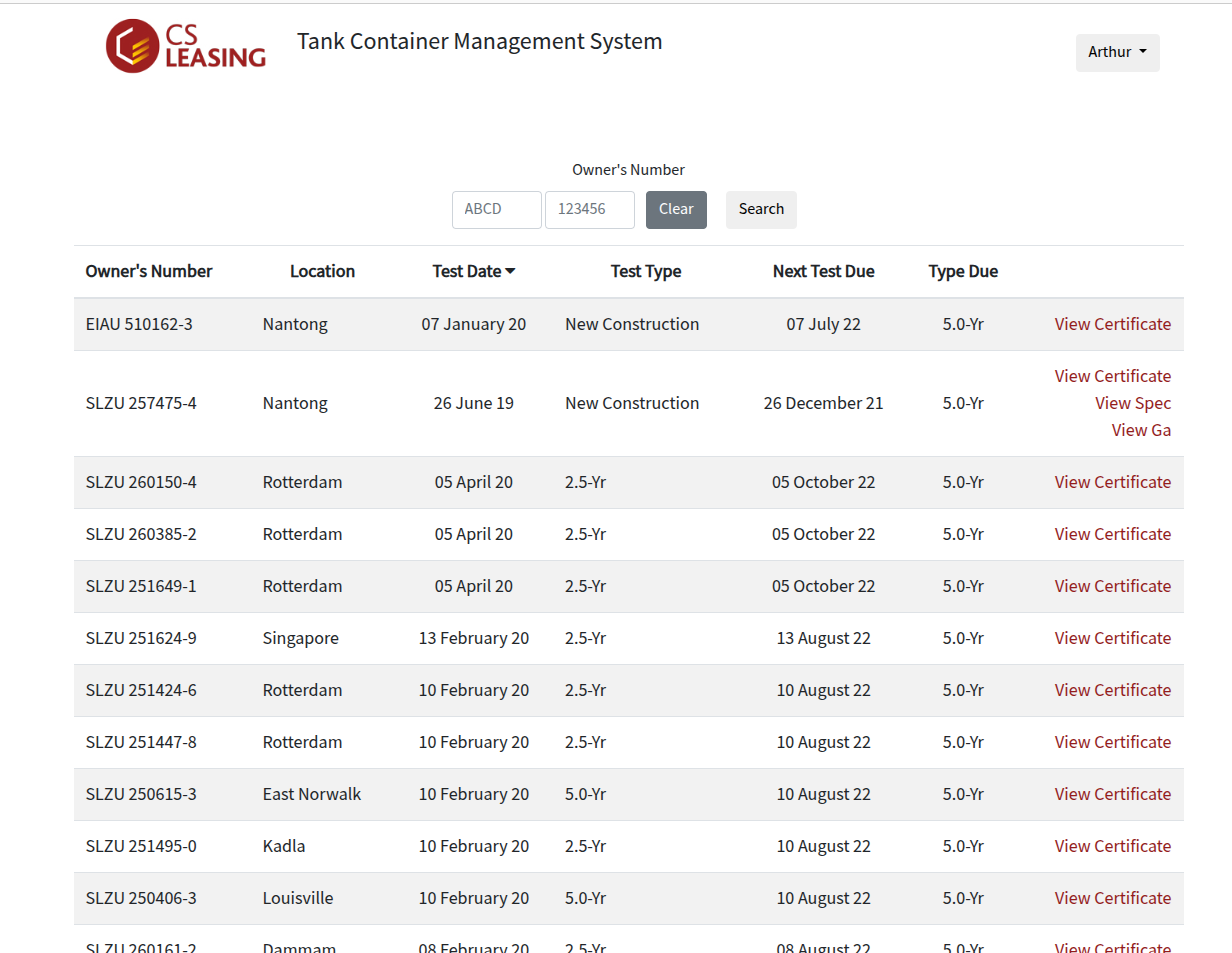Click Nantong in SLZU 257475-4 row

[x=295, y=403]
